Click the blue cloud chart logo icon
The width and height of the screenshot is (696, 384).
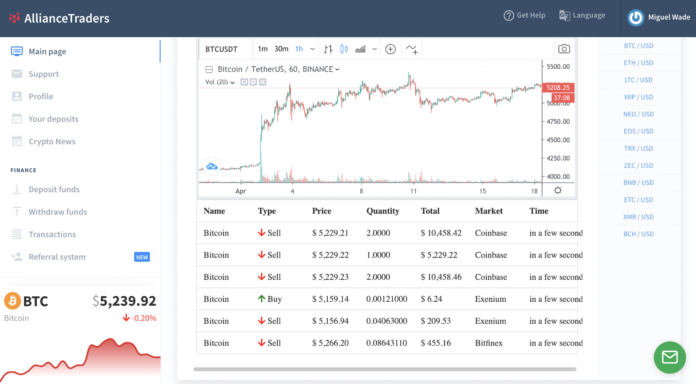click(212, 166)
